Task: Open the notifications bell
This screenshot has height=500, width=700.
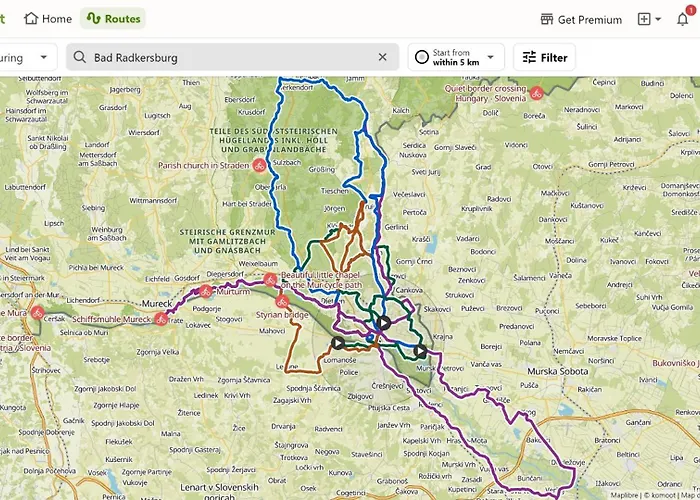Action: coord(682,19)
